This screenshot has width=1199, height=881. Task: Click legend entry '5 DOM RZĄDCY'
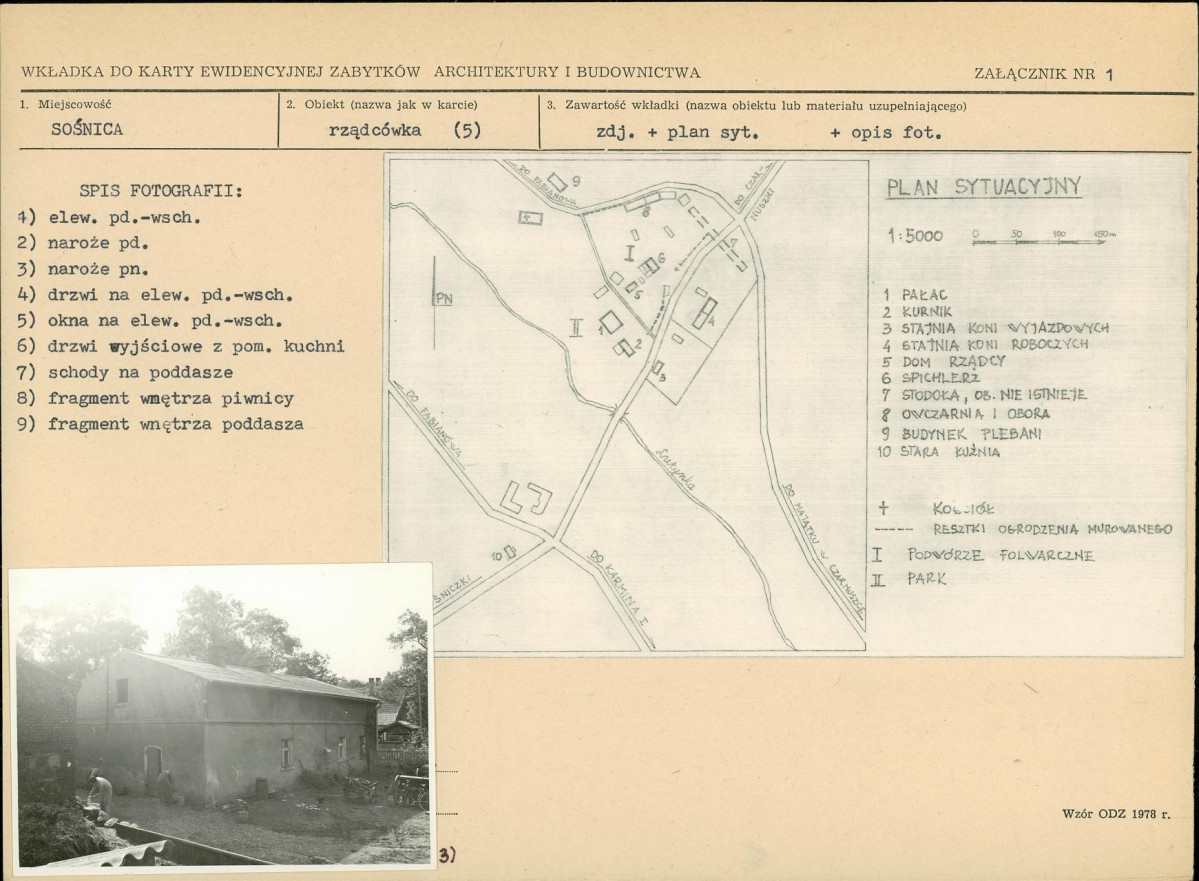point(944,362)
